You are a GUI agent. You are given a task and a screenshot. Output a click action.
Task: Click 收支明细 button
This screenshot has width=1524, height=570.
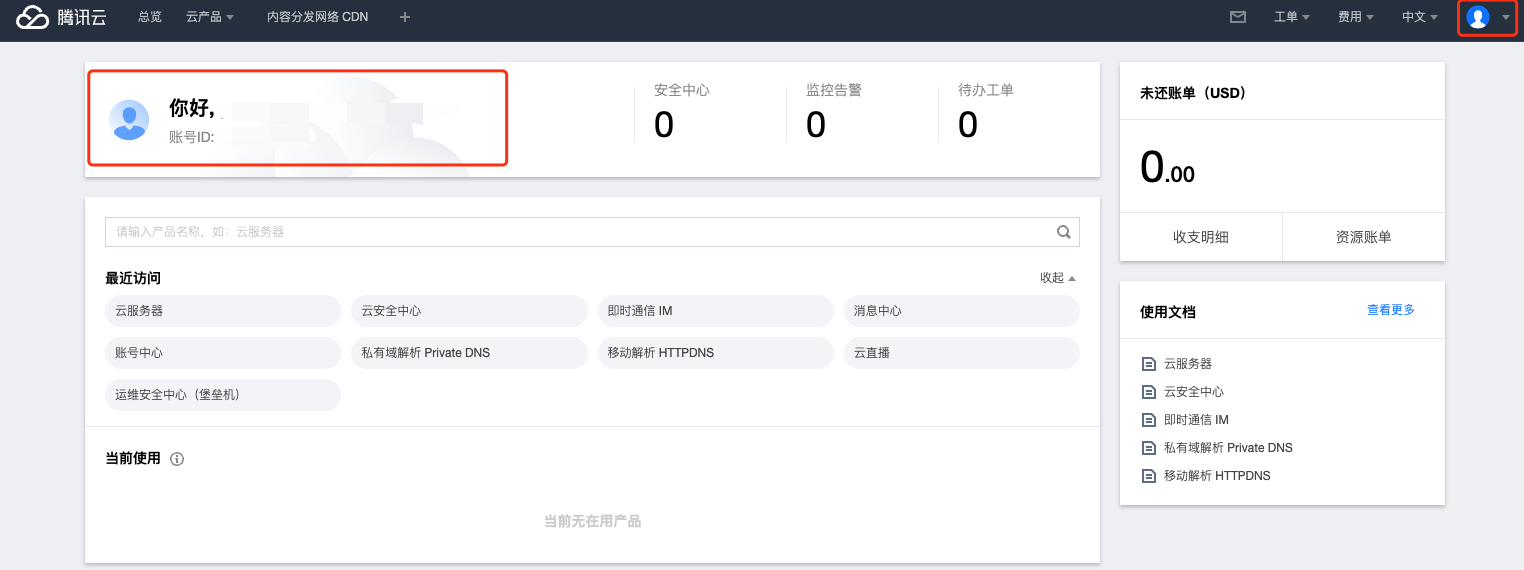pos(1201,237)
